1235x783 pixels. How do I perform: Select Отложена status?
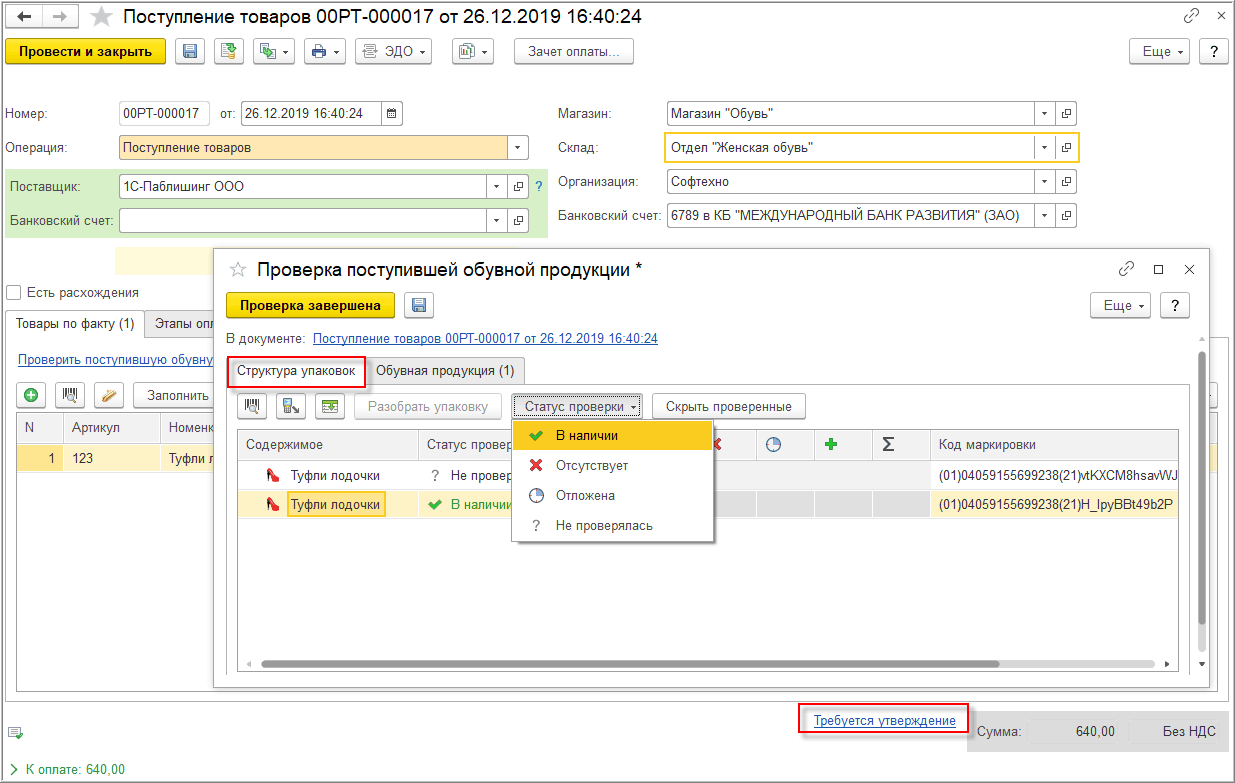(612, 495)
